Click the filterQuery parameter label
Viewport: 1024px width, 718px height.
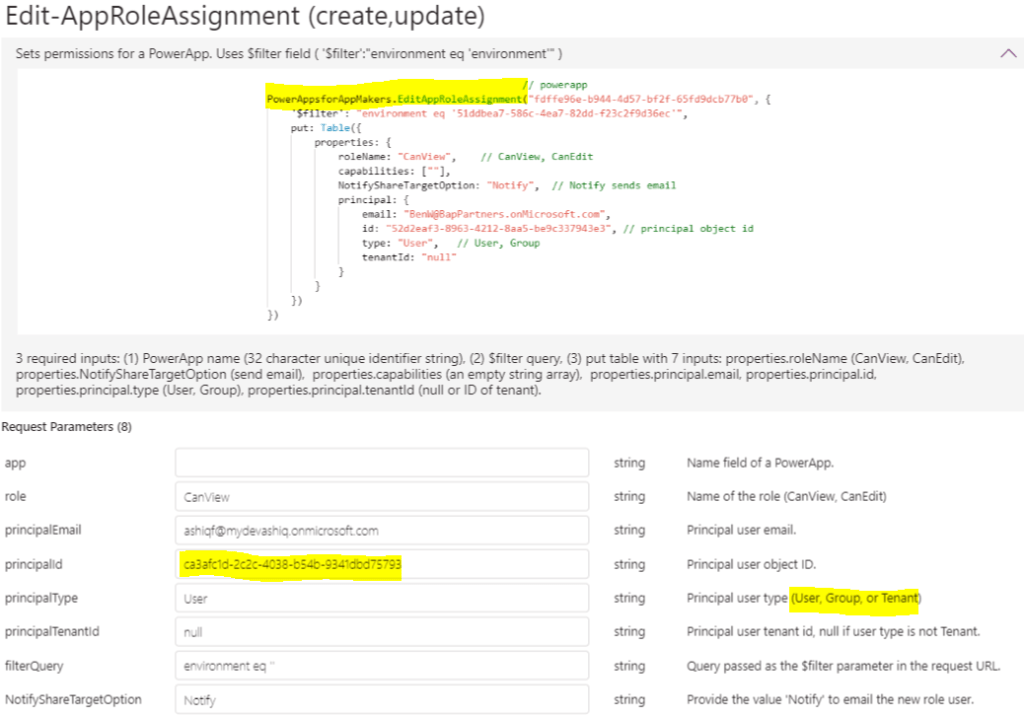[x=33, y=666]
